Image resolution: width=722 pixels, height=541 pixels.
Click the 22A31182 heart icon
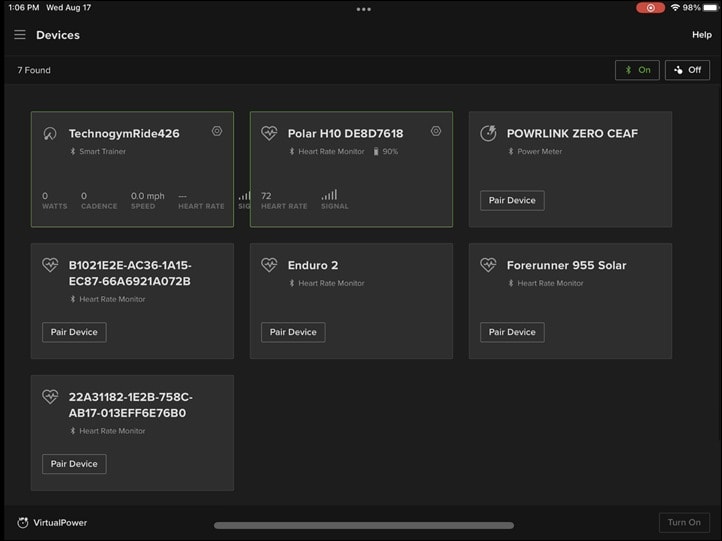pos(50,396)
